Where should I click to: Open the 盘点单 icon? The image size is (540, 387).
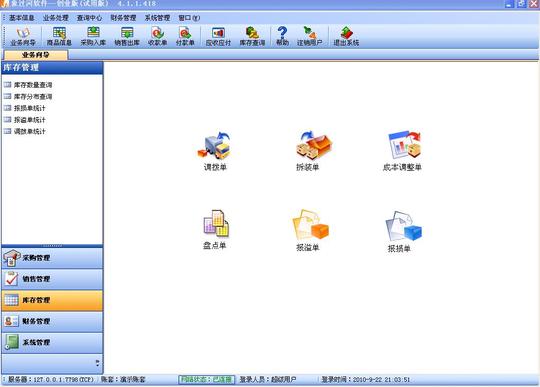pos(216,223)
